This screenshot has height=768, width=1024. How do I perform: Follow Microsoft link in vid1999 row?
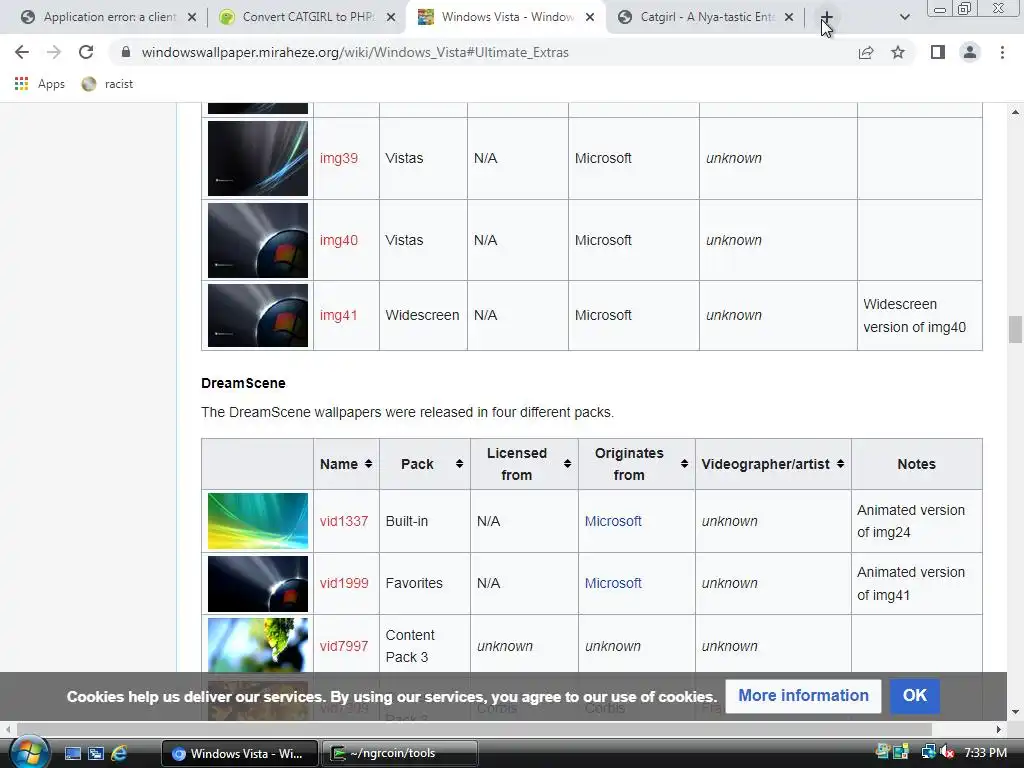(613, 583)
